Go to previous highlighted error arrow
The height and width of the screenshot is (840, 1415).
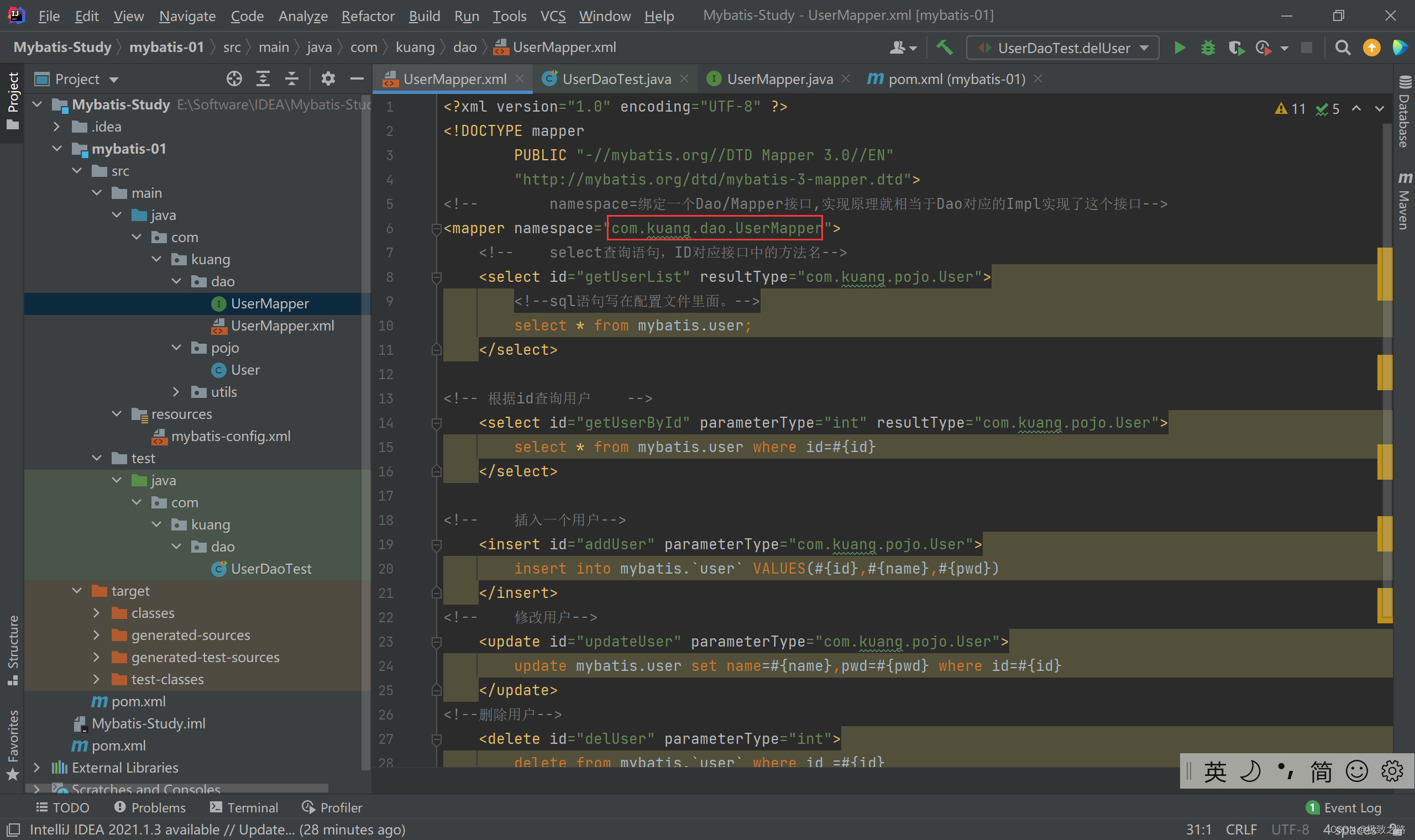(x=1356, y=109)
